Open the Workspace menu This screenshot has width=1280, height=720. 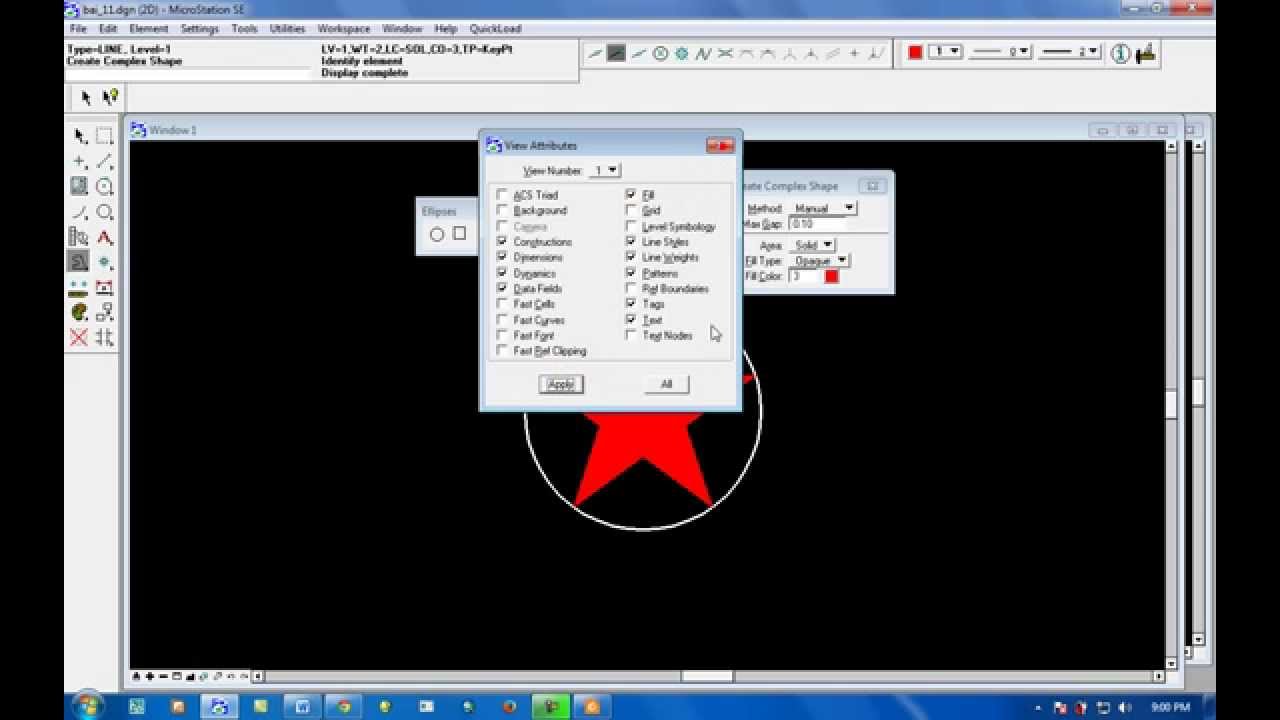[343, 29]
